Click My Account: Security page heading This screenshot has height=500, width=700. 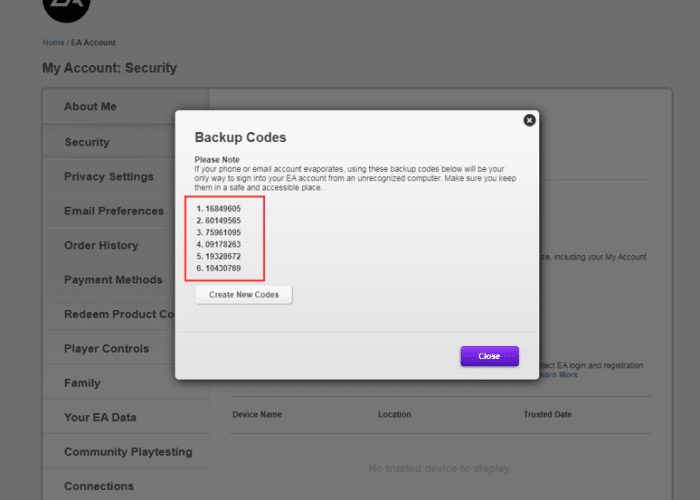tap(109, 68)
